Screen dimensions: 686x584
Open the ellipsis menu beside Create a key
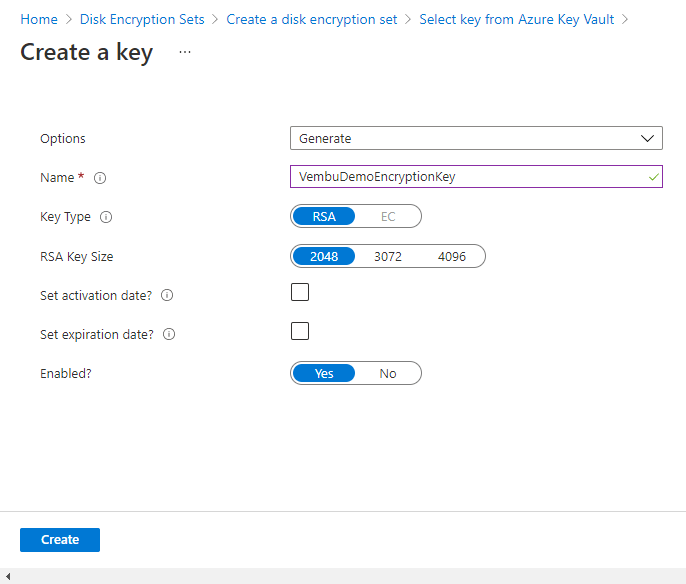(185, 52)
